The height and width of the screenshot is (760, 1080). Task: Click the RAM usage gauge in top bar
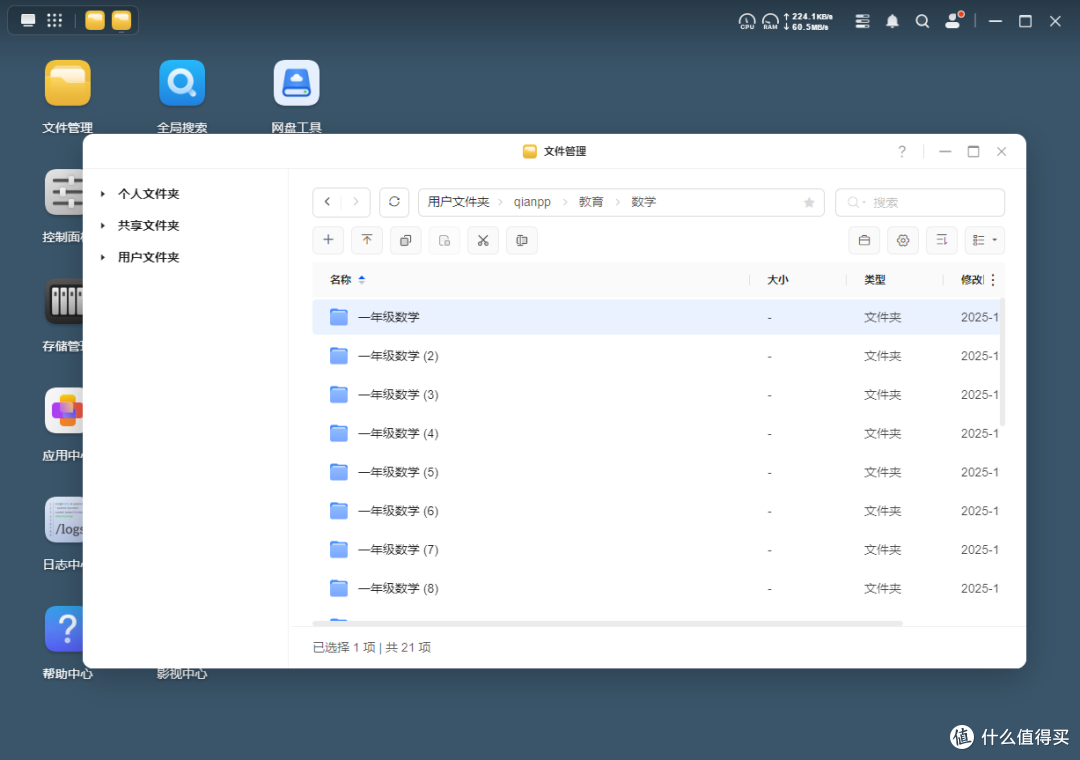pyautogui.click(x=770, y=21)
